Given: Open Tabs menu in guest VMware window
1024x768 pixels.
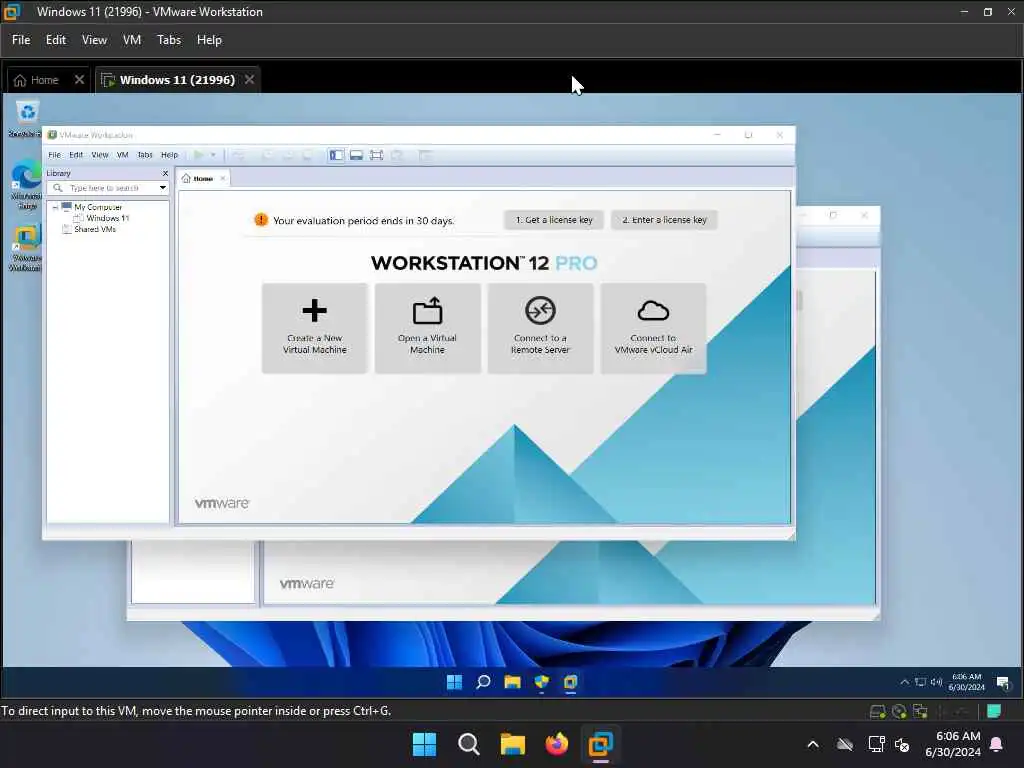Looking at the screenshot, I should [x=145, y=155].
